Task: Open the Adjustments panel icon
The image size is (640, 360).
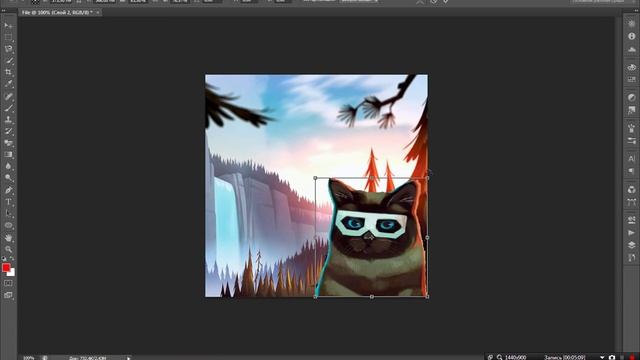Action: 631,97
